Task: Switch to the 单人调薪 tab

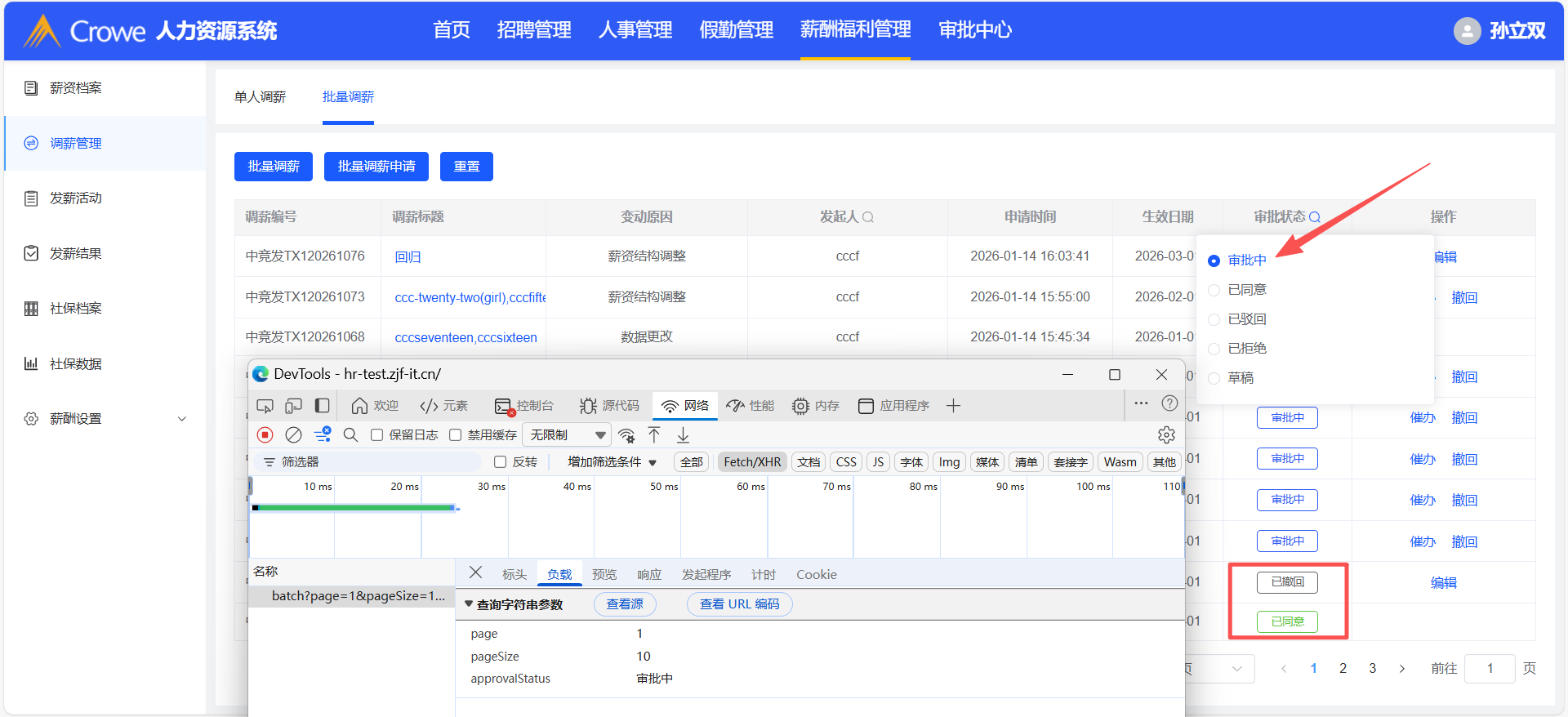Action: (x=260, y=97)
